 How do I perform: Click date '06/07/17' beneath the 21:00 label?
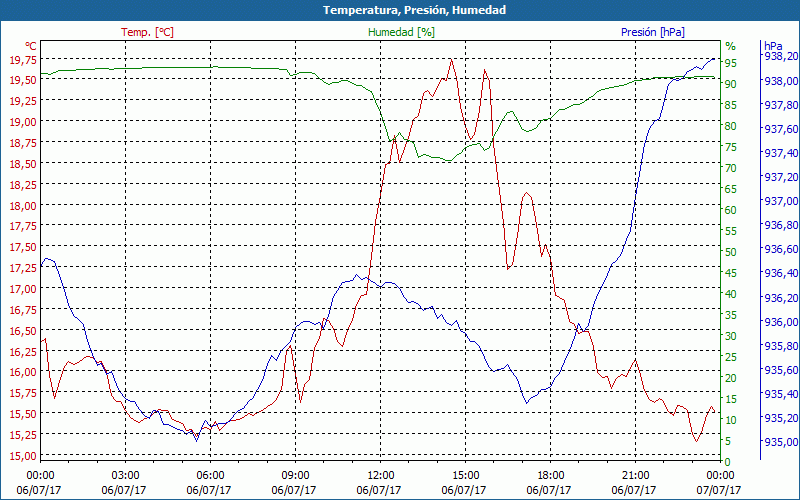coord(634,490)
